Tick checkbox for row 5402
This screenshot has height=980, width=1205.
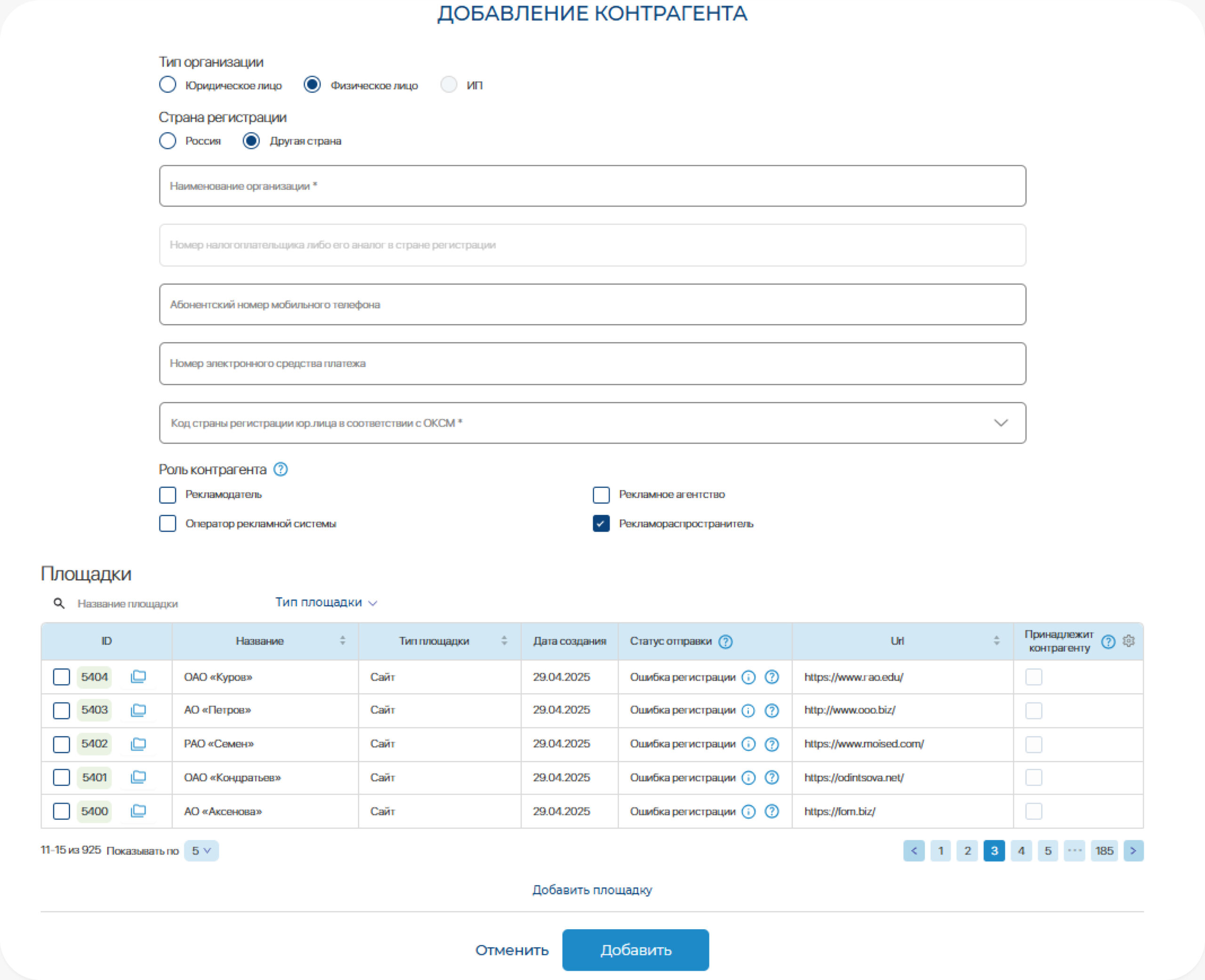tap(62, 744)
